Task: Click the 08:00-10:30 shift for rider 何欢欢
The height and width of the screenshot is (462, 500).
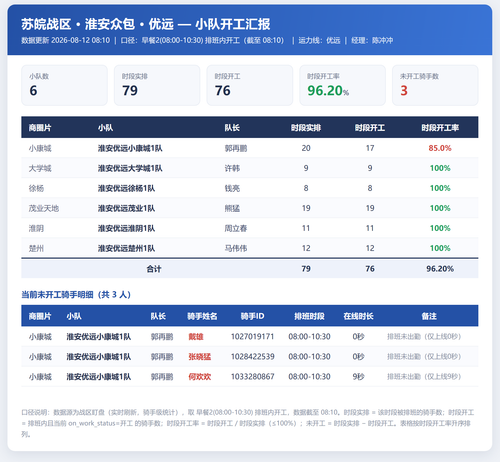Action: [309, 377]
